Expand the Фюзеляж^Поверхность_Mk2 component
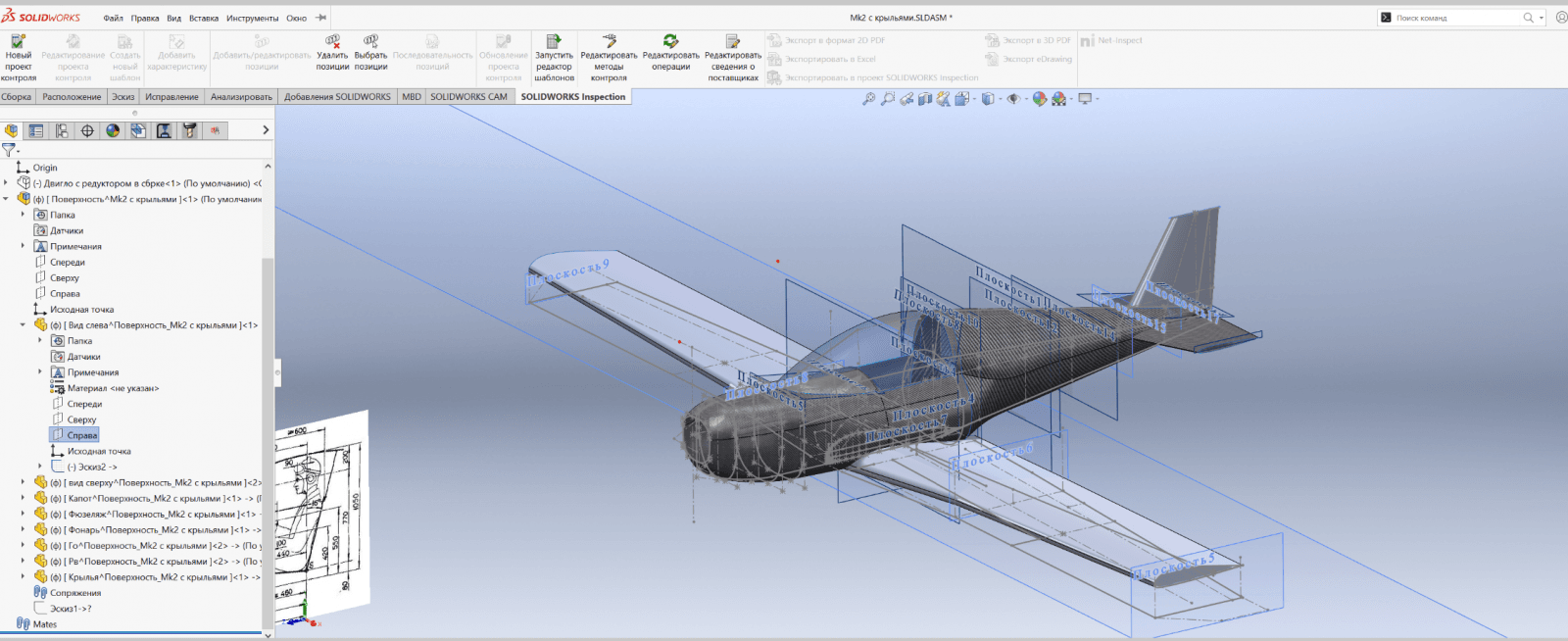The image size is (1568, 641). (23, 514)
